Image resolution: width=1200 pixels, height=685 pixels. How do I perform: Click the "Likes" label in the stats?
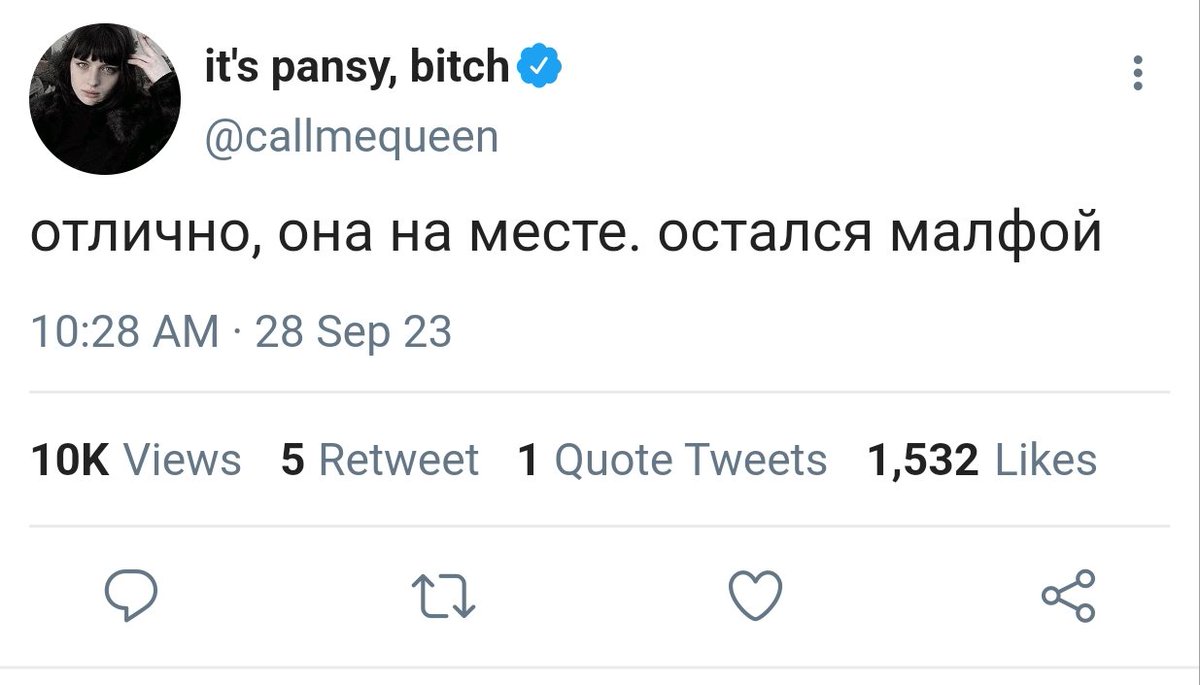[x=1046, y=460]
